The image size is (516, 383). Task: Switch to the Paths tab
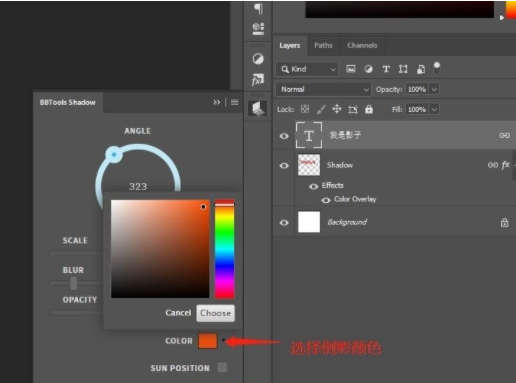tap(323, 45)
